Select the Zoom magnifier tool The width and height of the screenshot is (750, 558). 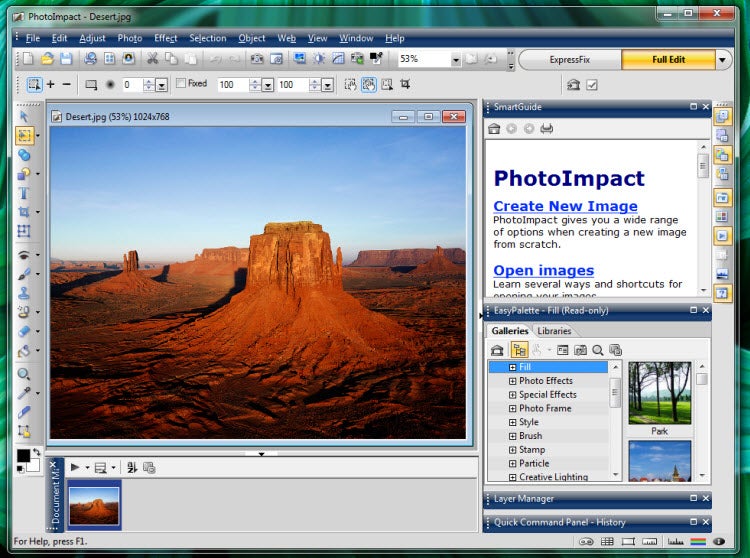[x=23, y=374]
